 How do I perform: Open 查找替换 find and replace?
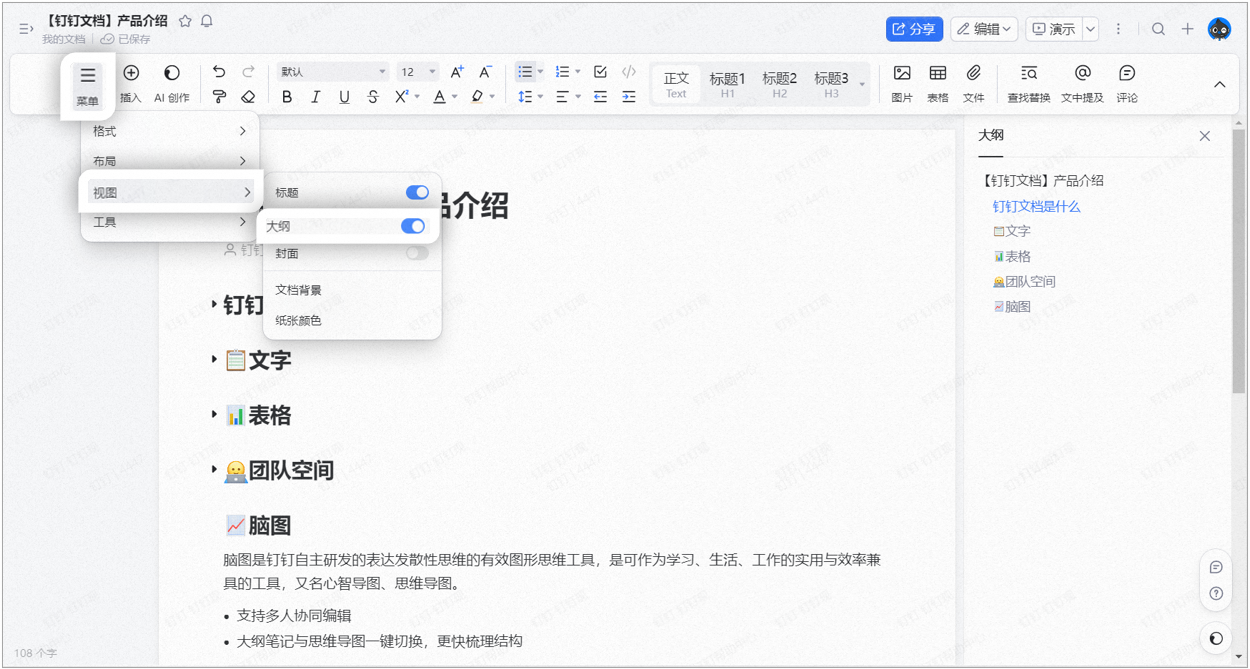click(x=1028, y=84)
